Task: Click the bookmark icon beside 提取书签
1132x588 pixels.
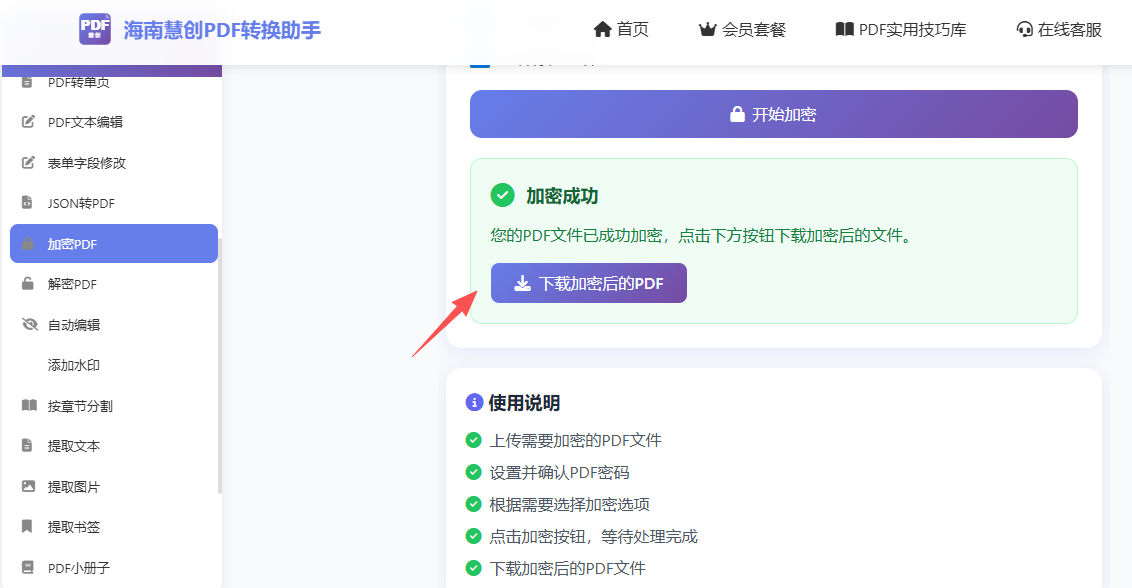Action: click(x=27, y=526)
